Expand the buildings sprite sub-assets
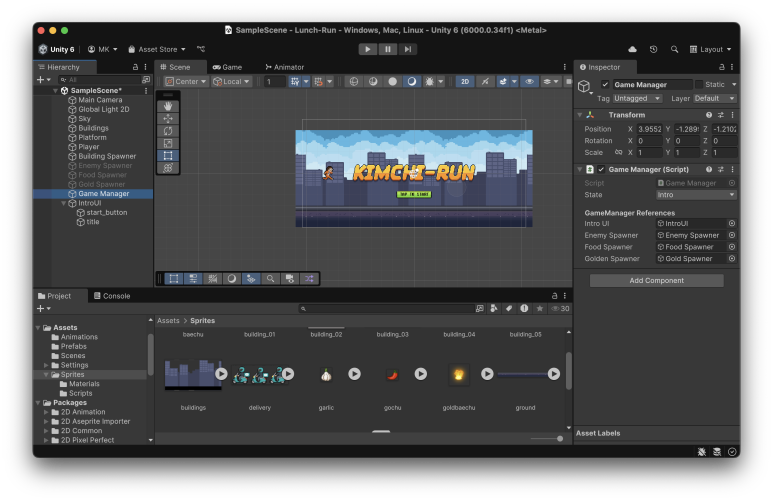Screen dimensions: 773x501 coord(221,374)
